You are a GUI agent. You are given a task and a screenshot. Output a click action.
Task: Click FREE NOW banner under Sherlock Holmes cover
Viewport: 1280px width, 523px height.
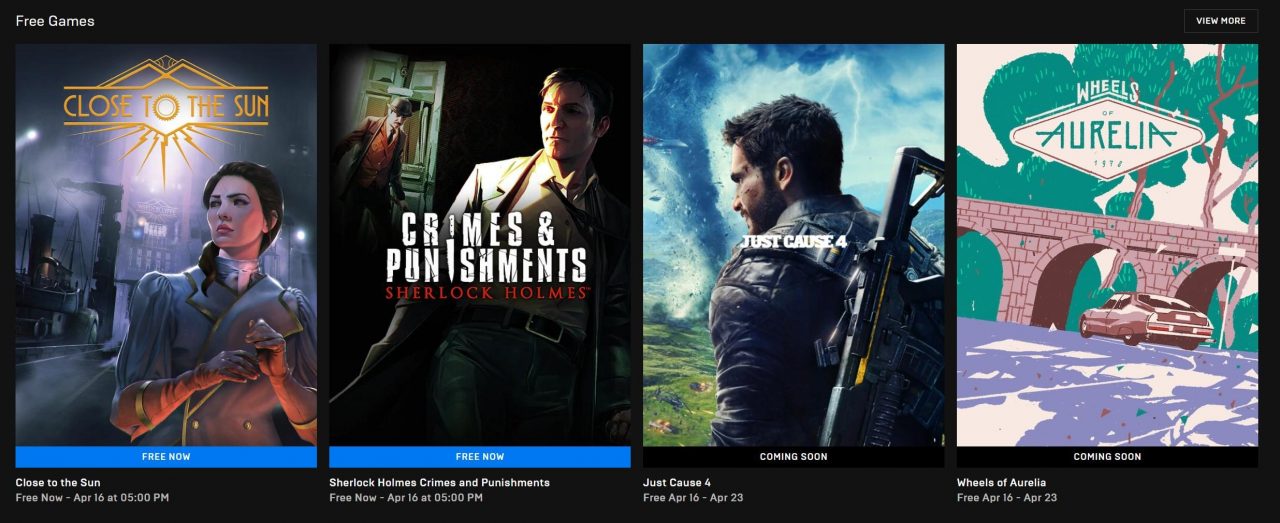480,457
